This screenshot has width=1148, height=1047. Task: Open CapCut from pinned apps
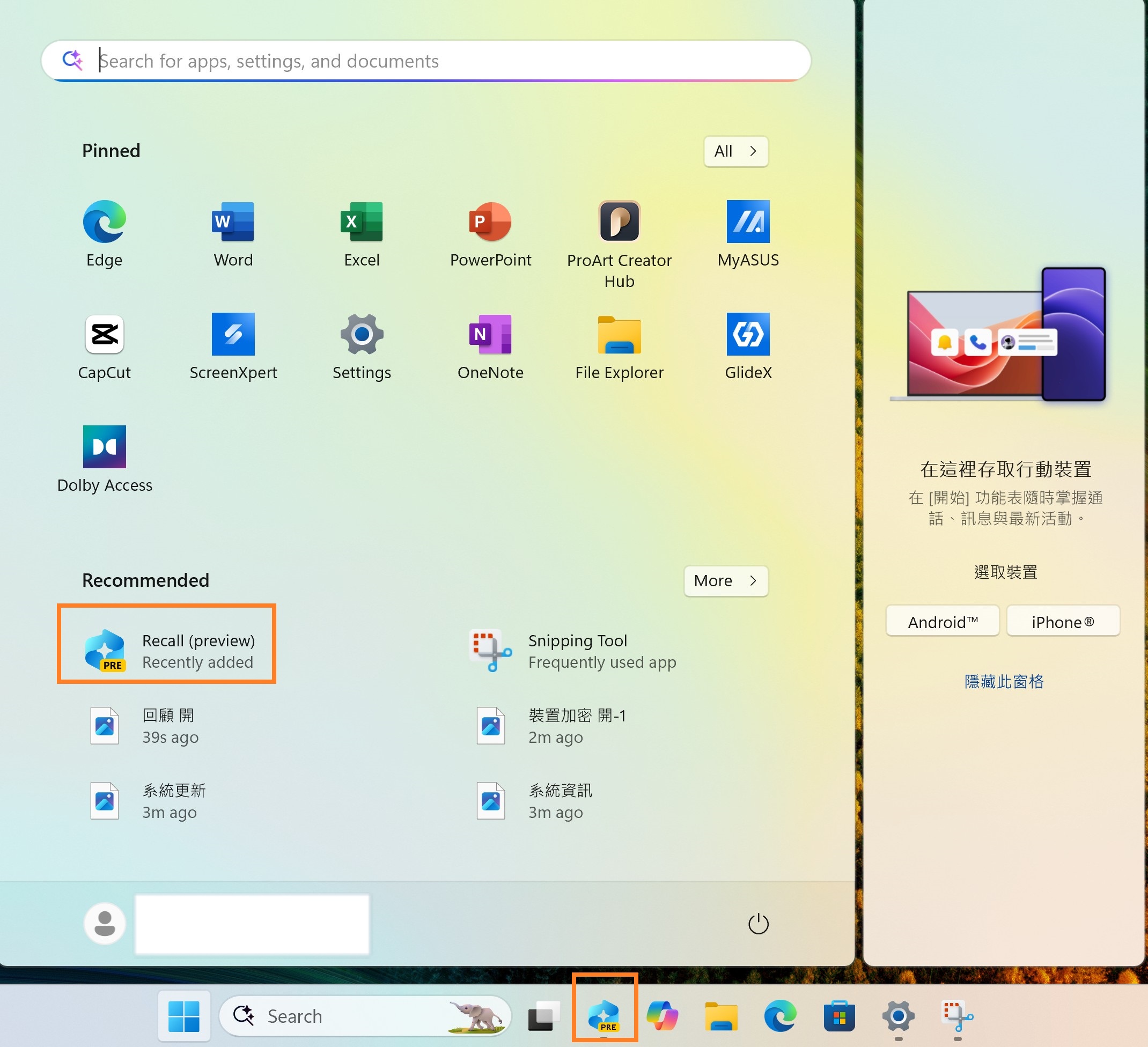(104, 346)
